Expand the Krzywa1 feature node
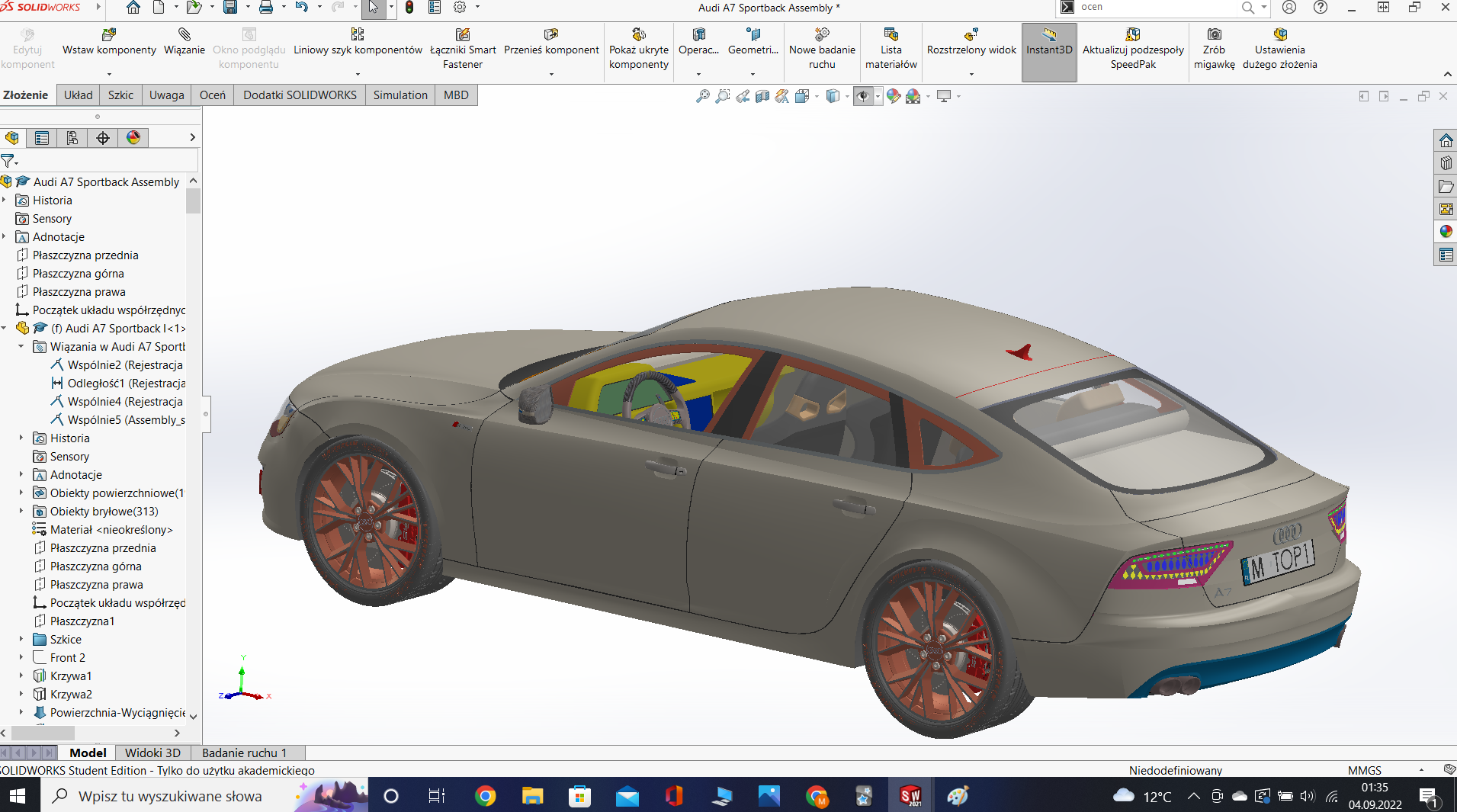This screenshot has width=1457, height=812. point(21,676)
